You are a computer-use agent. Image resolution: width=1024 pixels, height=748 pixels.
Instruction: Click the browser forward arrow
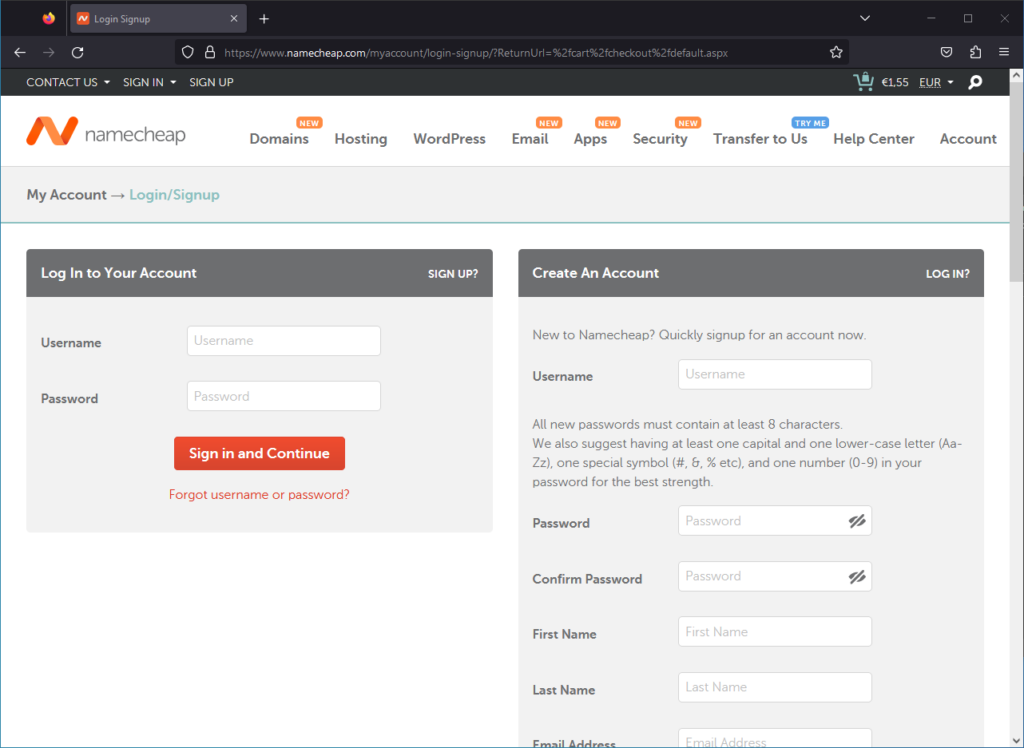pos(48,52)
